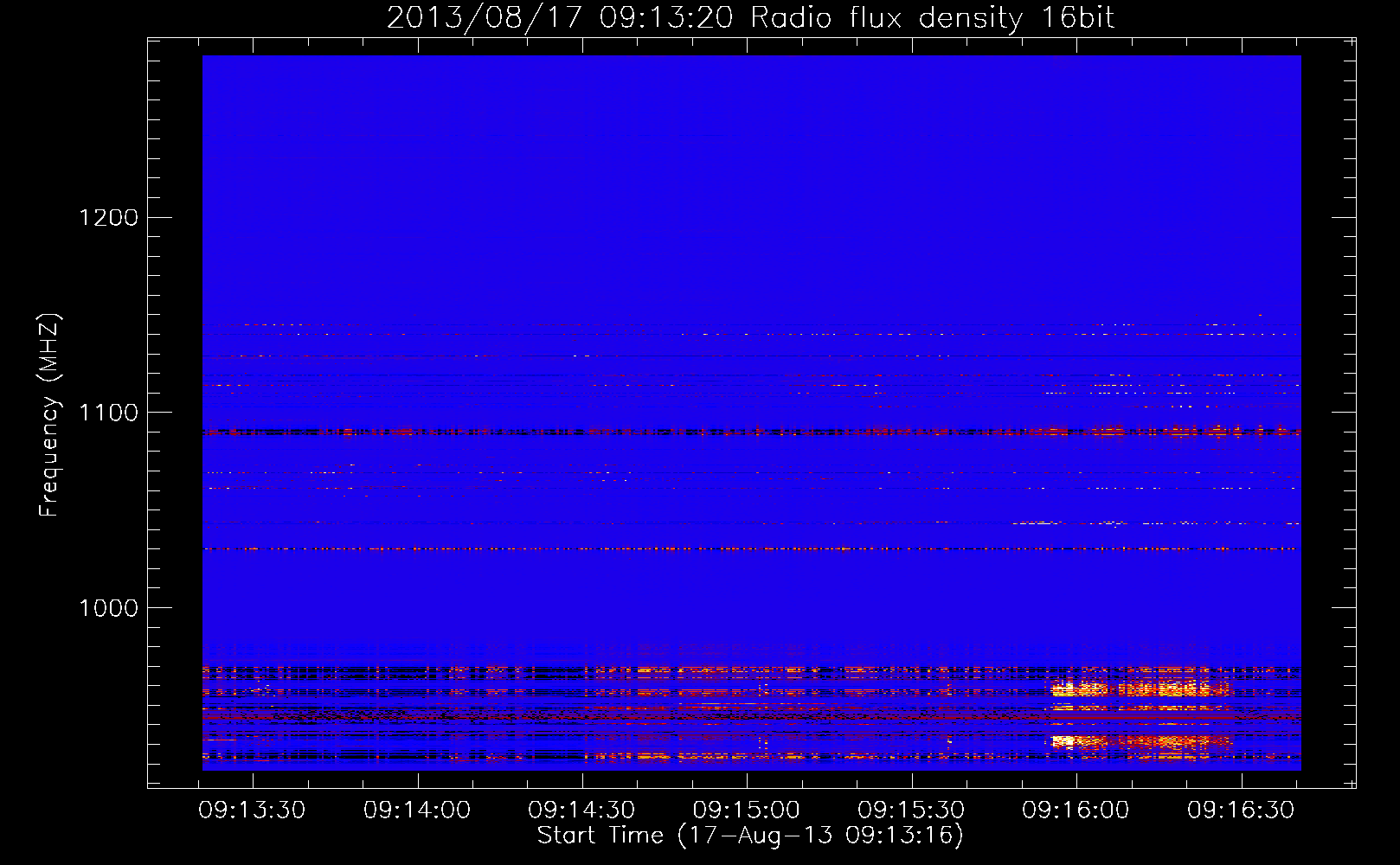Viewport: 1400px width, 865px height.
Task: Select the date 2013/08/17 in the title
Action: tap(485, 17)
